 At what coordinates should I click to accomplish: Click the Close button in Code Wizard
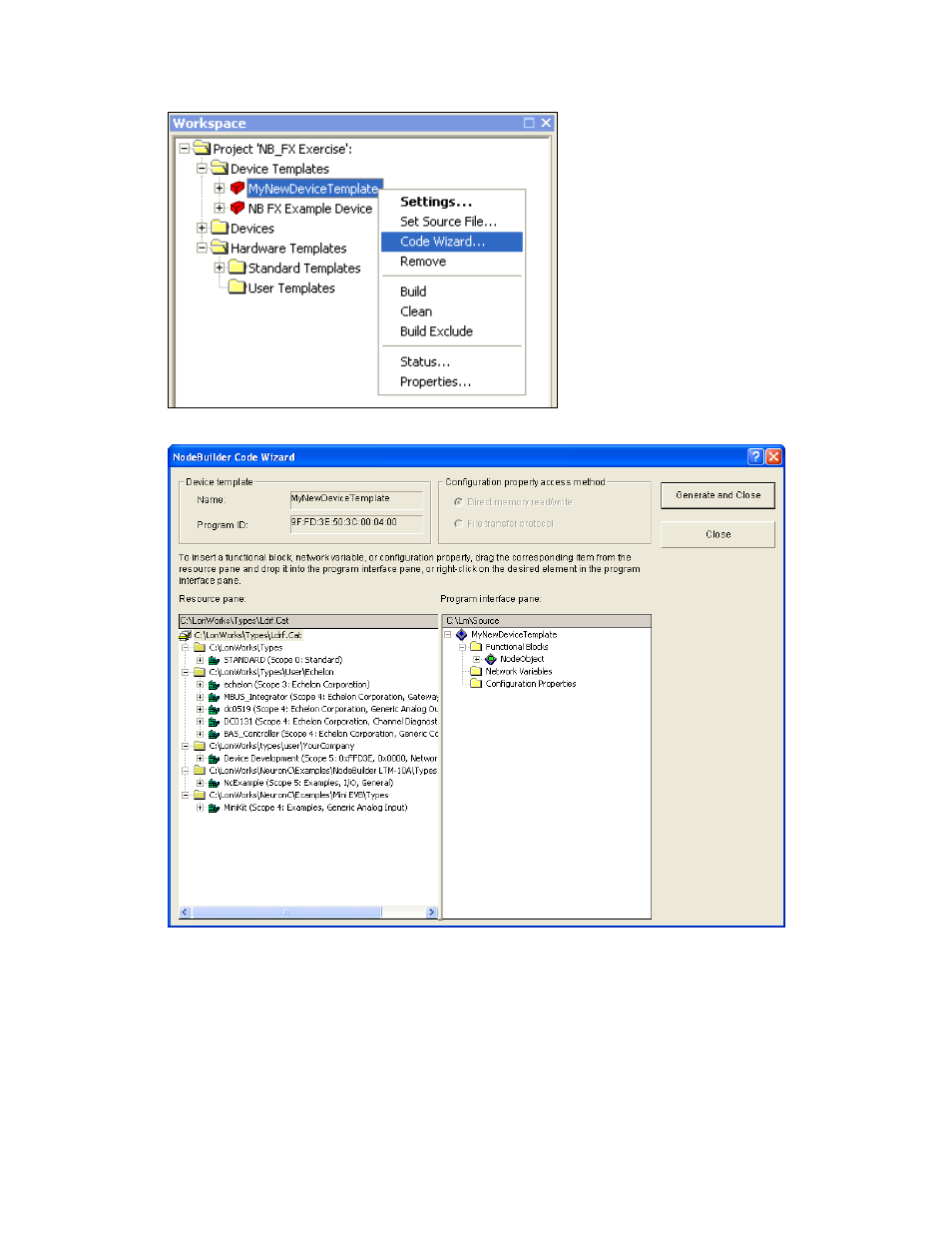717,534
